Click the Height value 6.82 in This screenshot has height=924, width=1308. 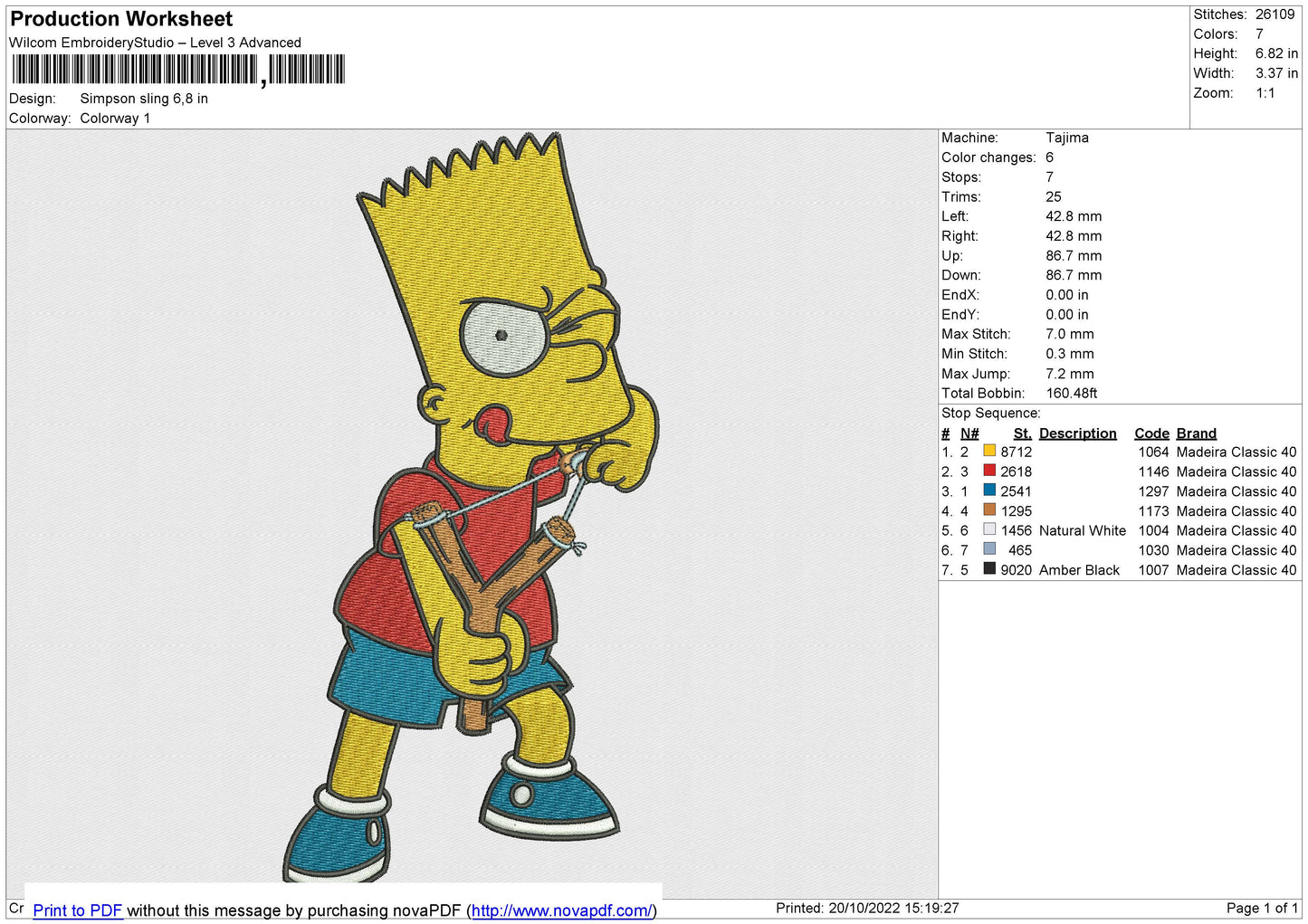pyautogui.click(x=1276, y=54)
